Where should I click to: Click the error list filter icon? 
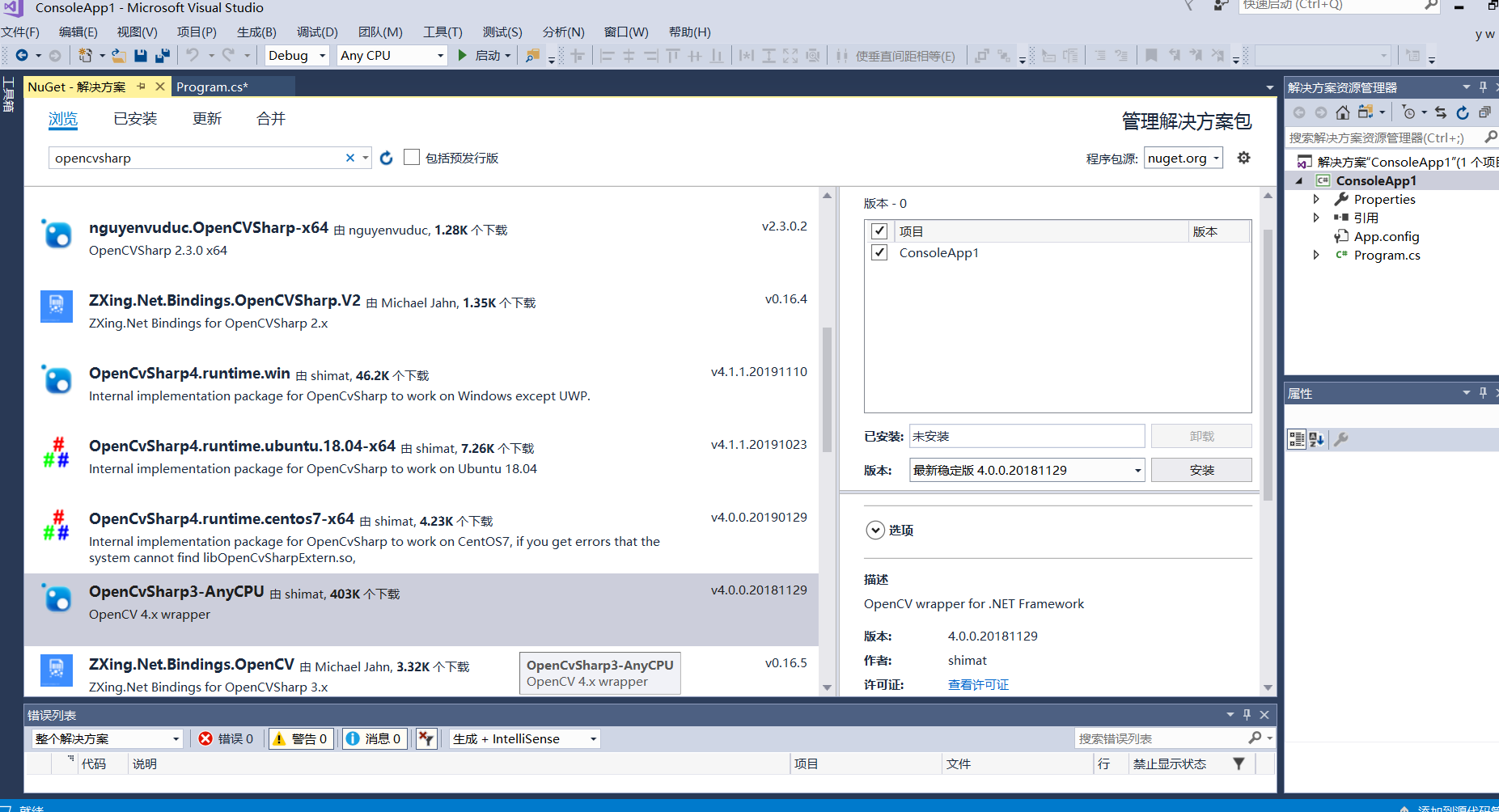426,738
